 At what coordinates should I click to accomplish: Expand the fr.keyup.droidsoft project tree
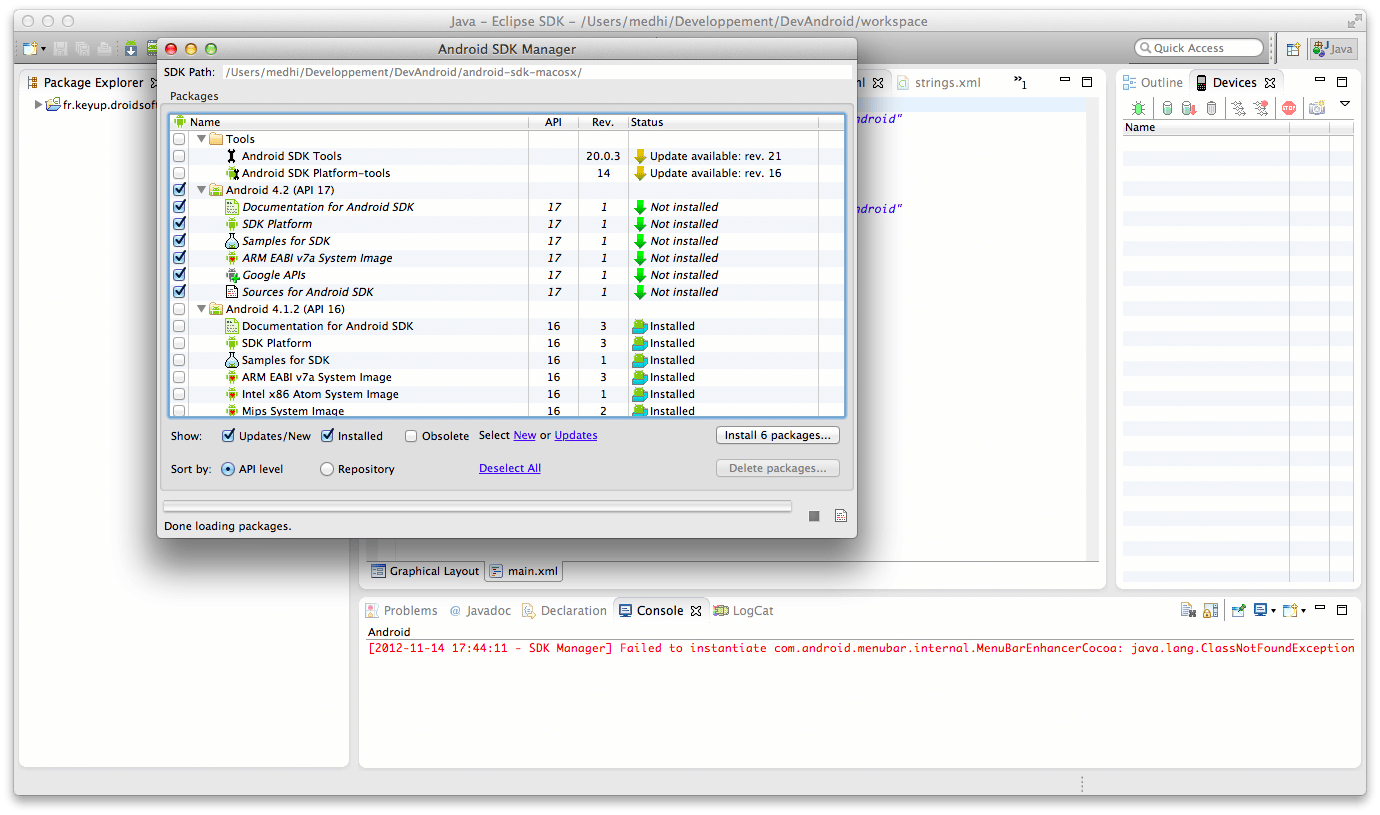click(x=39, y=104)
